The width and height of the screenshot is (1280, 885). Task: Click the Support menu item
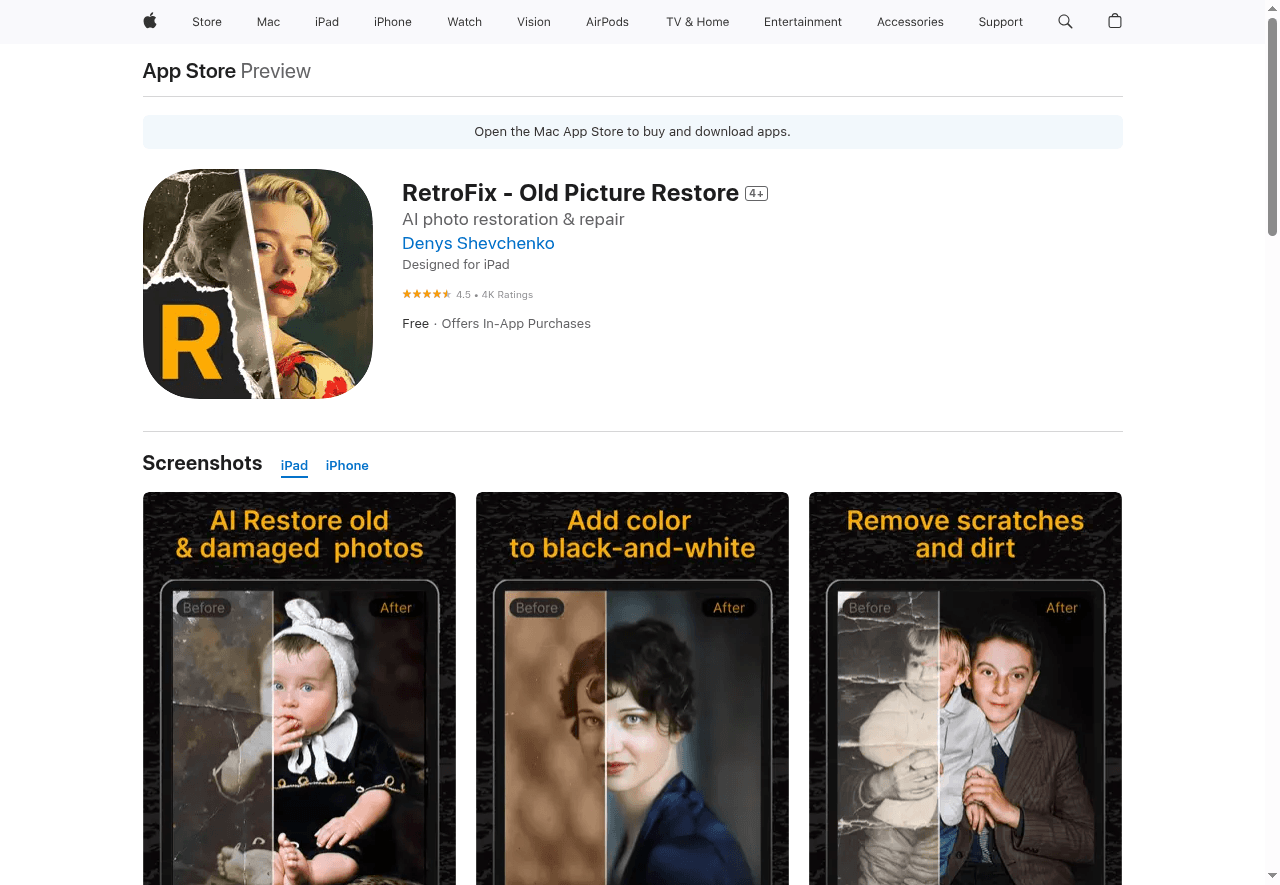coord(1000,21)
